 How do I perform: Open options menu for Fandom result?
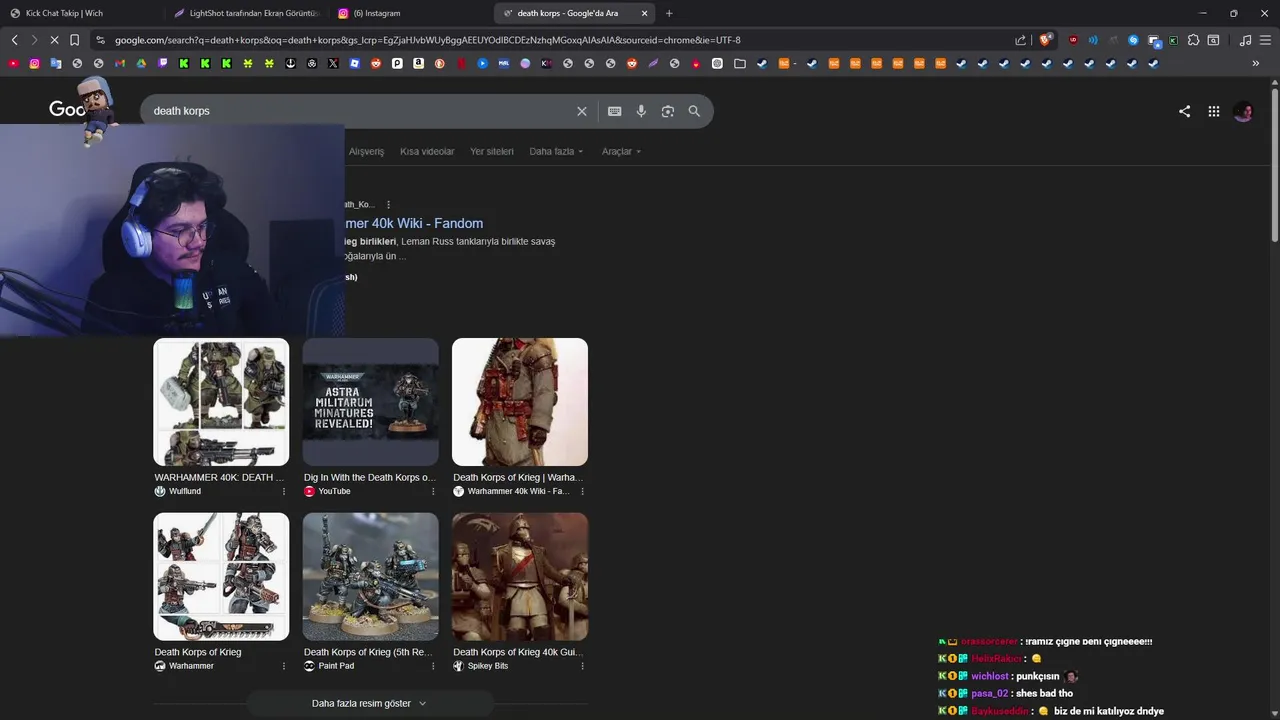388,205
